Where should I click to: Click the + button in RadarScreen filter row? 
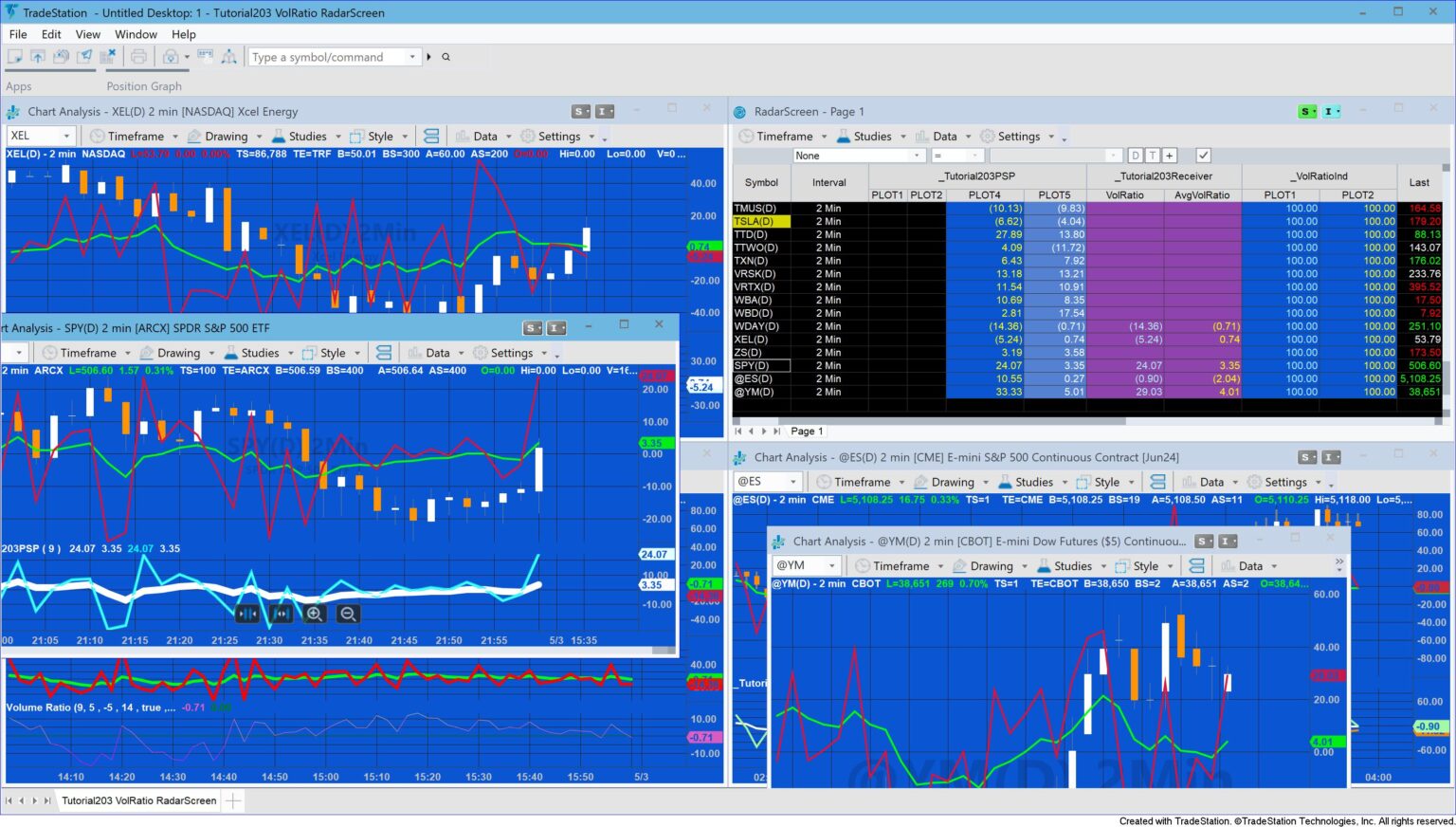pyautogui.click(x=1169, y=155)
